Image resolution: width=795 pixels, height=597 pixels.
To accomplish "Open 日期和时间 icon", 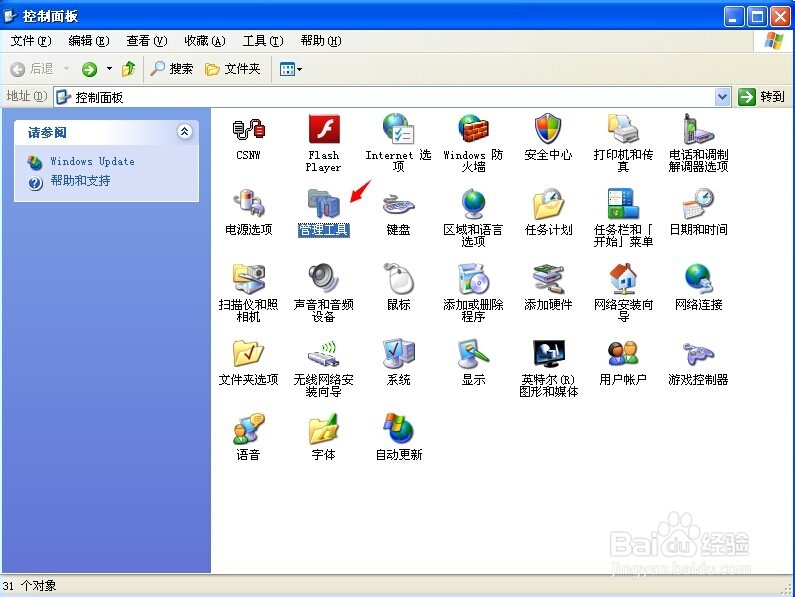I will pyautogui.click(x=698, y=204).
